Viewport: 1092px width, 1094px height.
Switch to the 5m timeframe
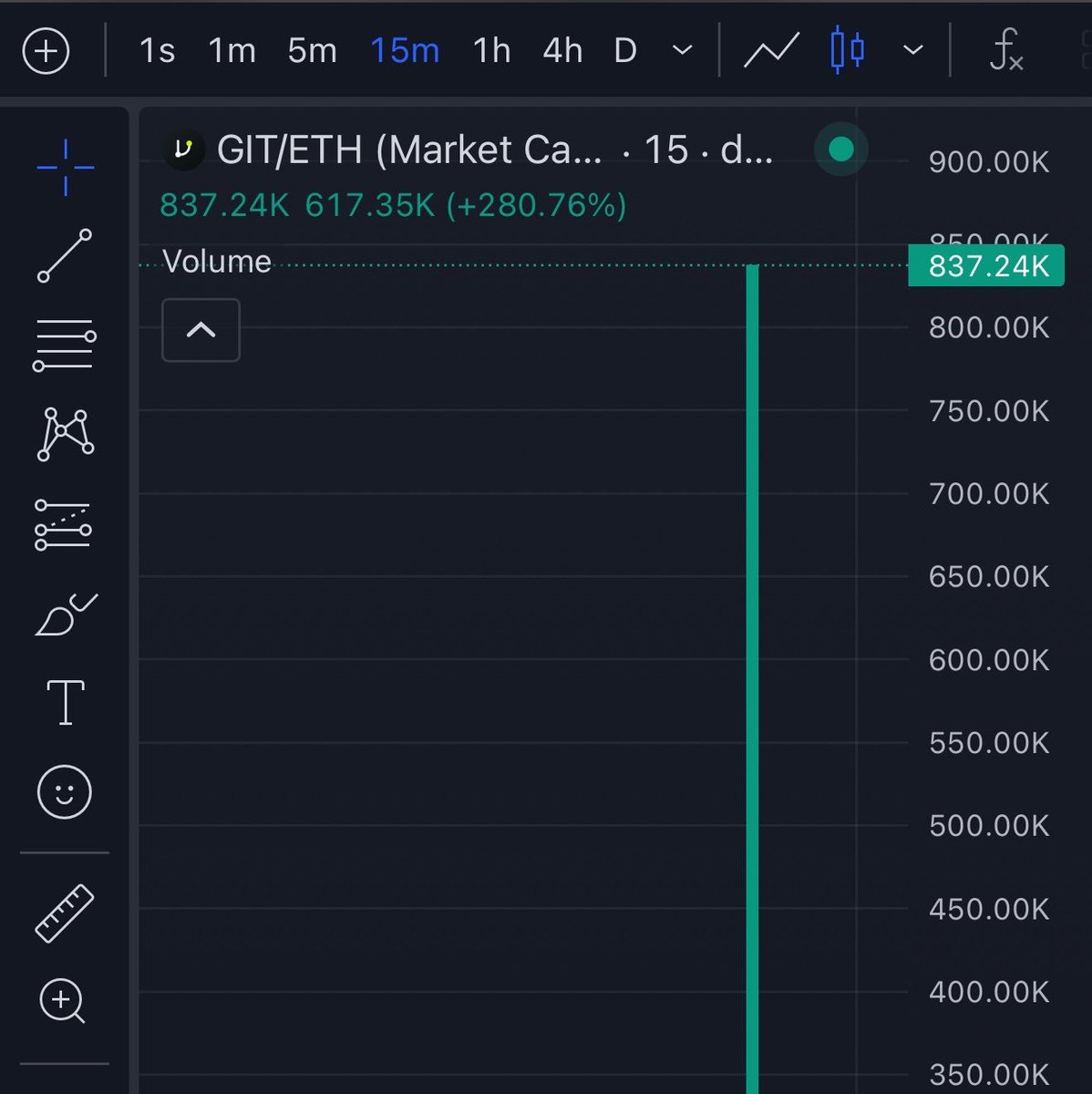pyautogui.click(x=313, y=51)
